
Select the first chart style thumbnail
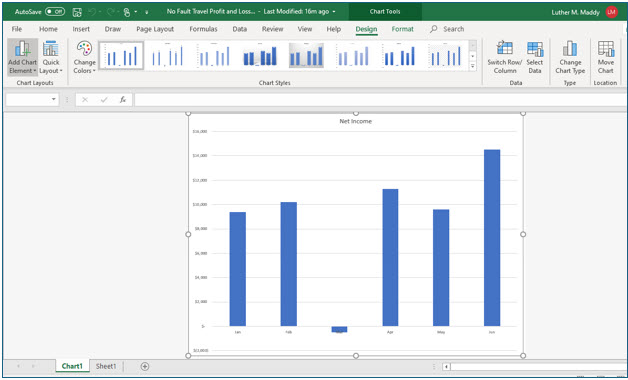[121, 55]
